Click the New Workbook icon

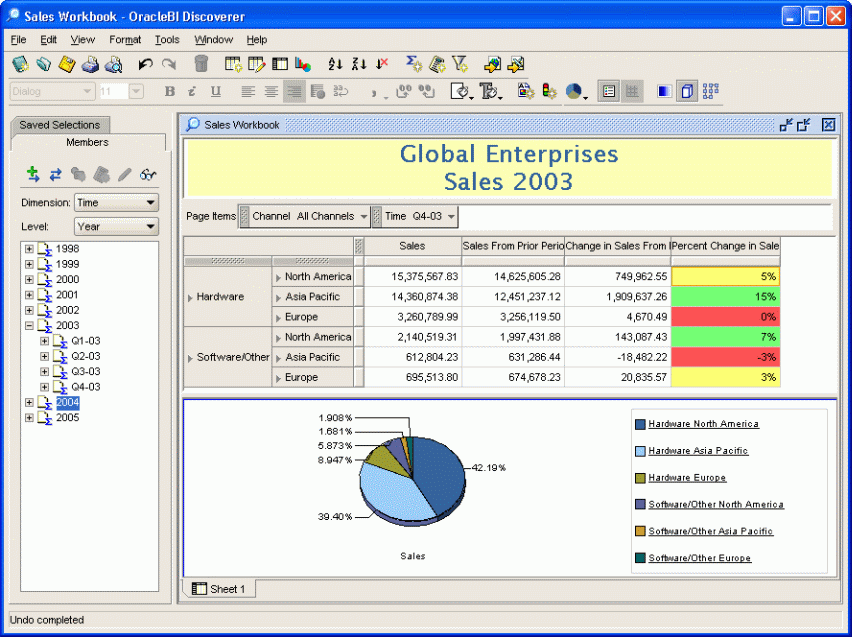click(20, 64)
